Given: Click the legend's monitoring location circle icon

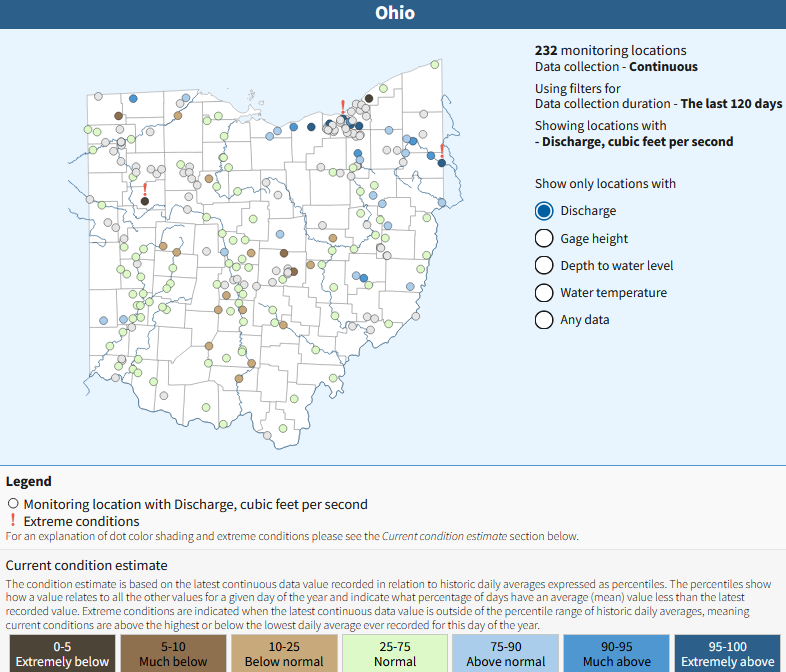Looking at the screenshot, I should [x=13, y=503].
